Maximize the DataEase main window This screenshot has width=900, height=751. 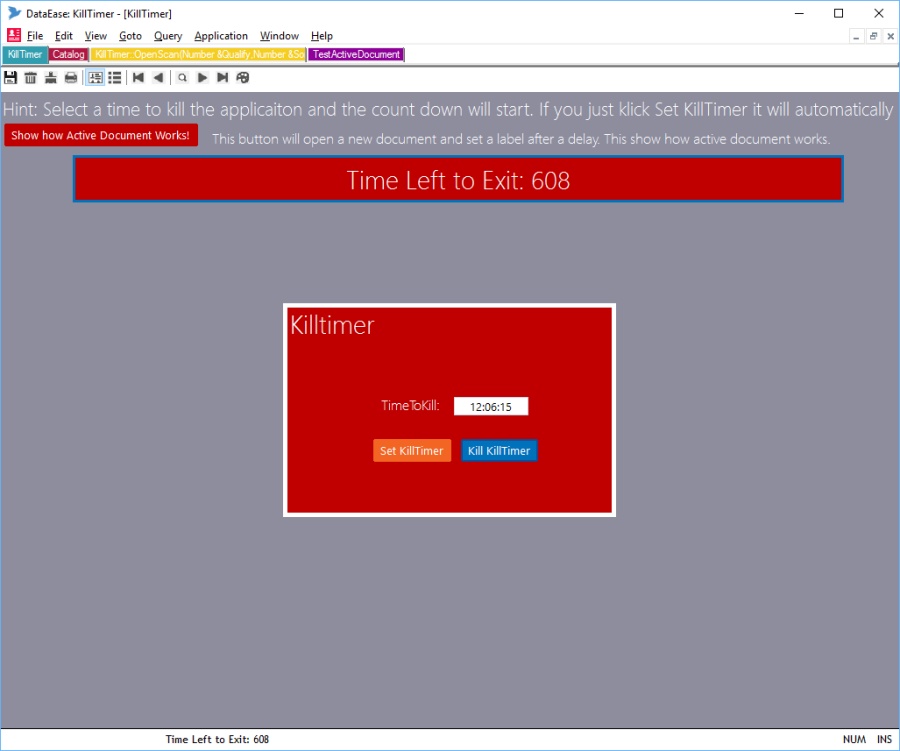(839, 13)
